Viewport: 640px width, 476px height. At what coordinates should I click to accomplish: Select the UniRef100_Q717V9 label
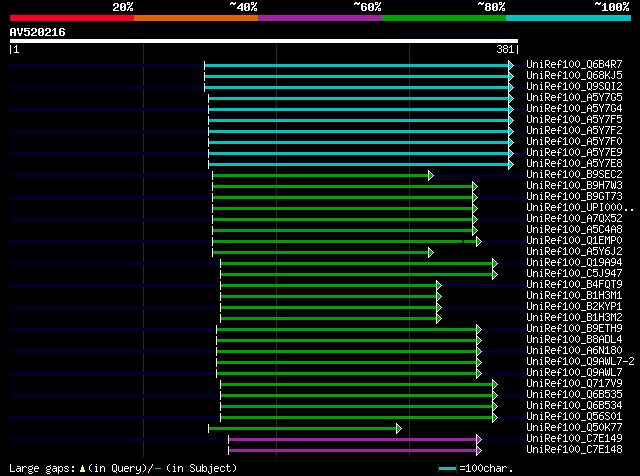[574, 384]
